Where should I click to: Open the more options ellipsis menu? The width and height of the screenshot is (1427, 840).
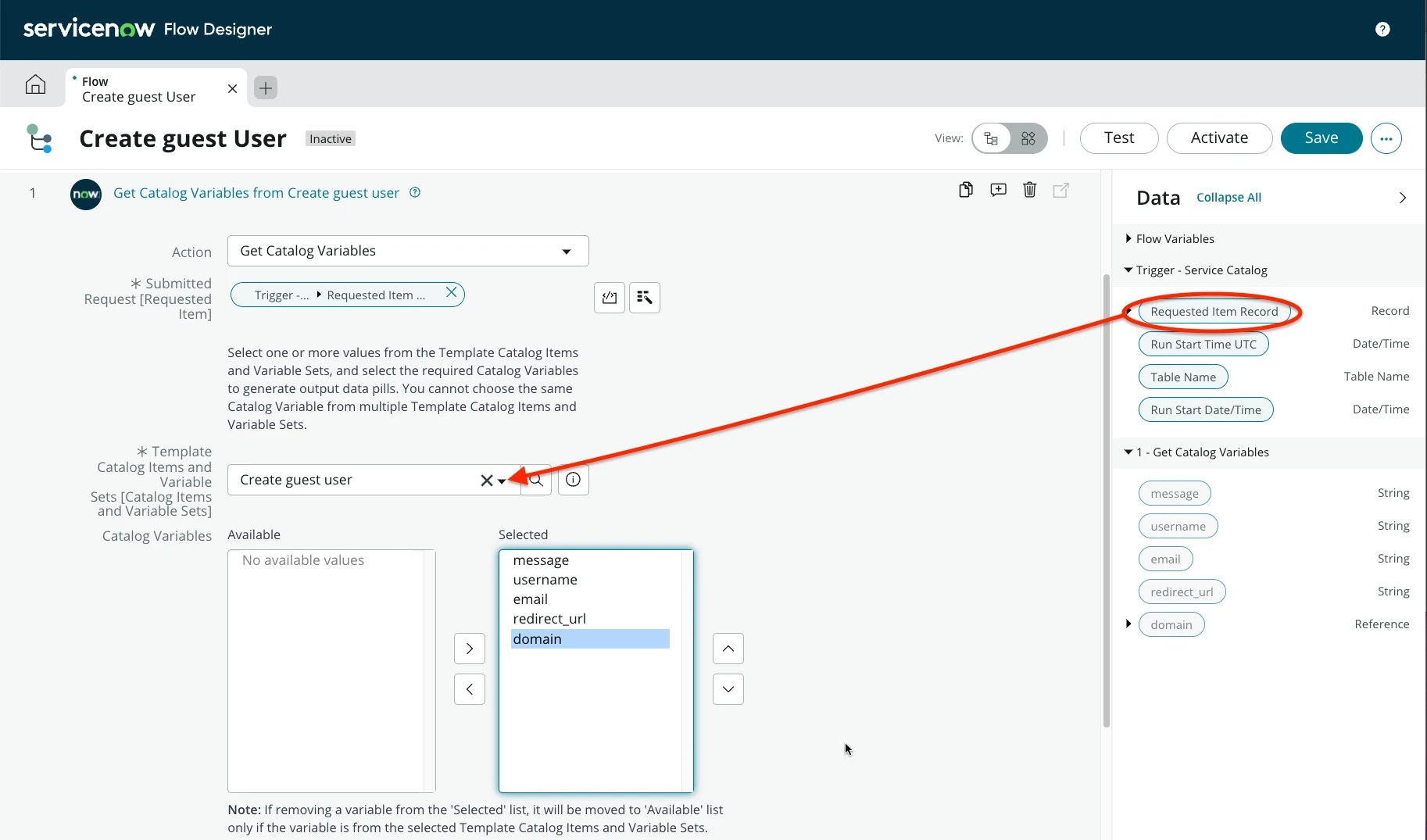[1386, 138]
